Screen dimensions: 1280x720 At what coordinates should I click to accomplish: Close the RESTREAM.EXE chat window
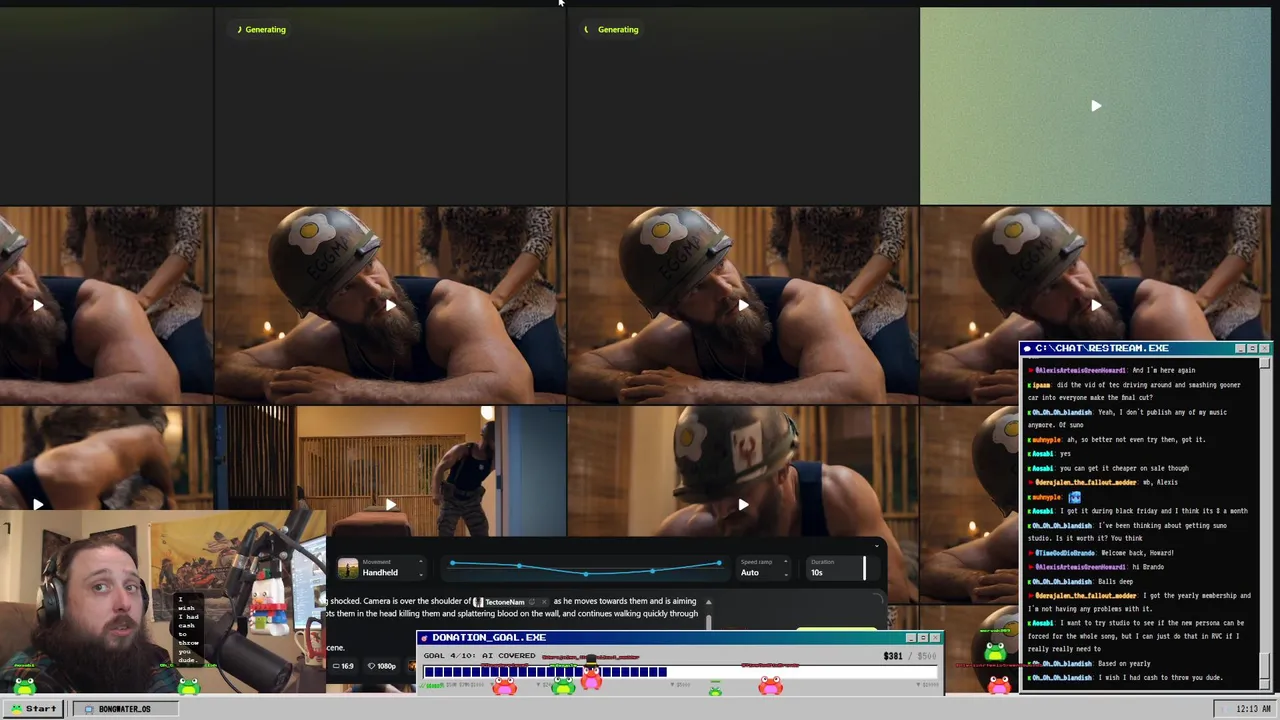point(1264,348)
